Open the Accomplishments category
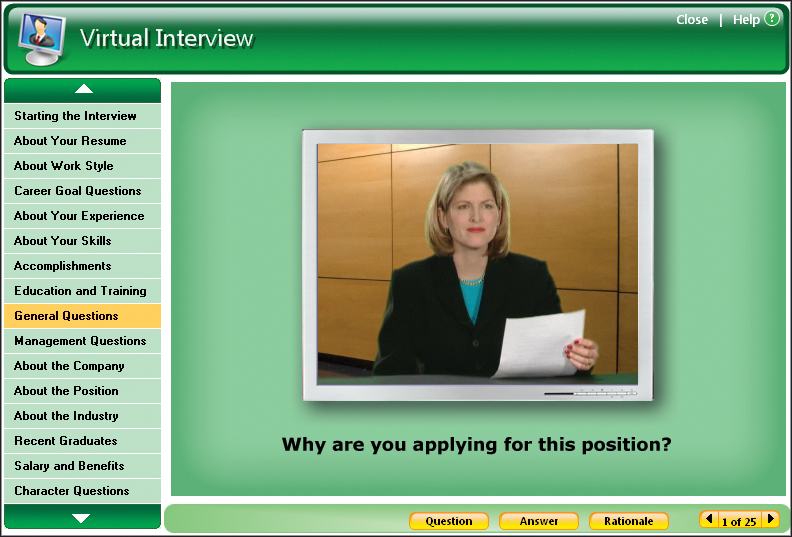 pyautogui.click(x=82, y=266)
